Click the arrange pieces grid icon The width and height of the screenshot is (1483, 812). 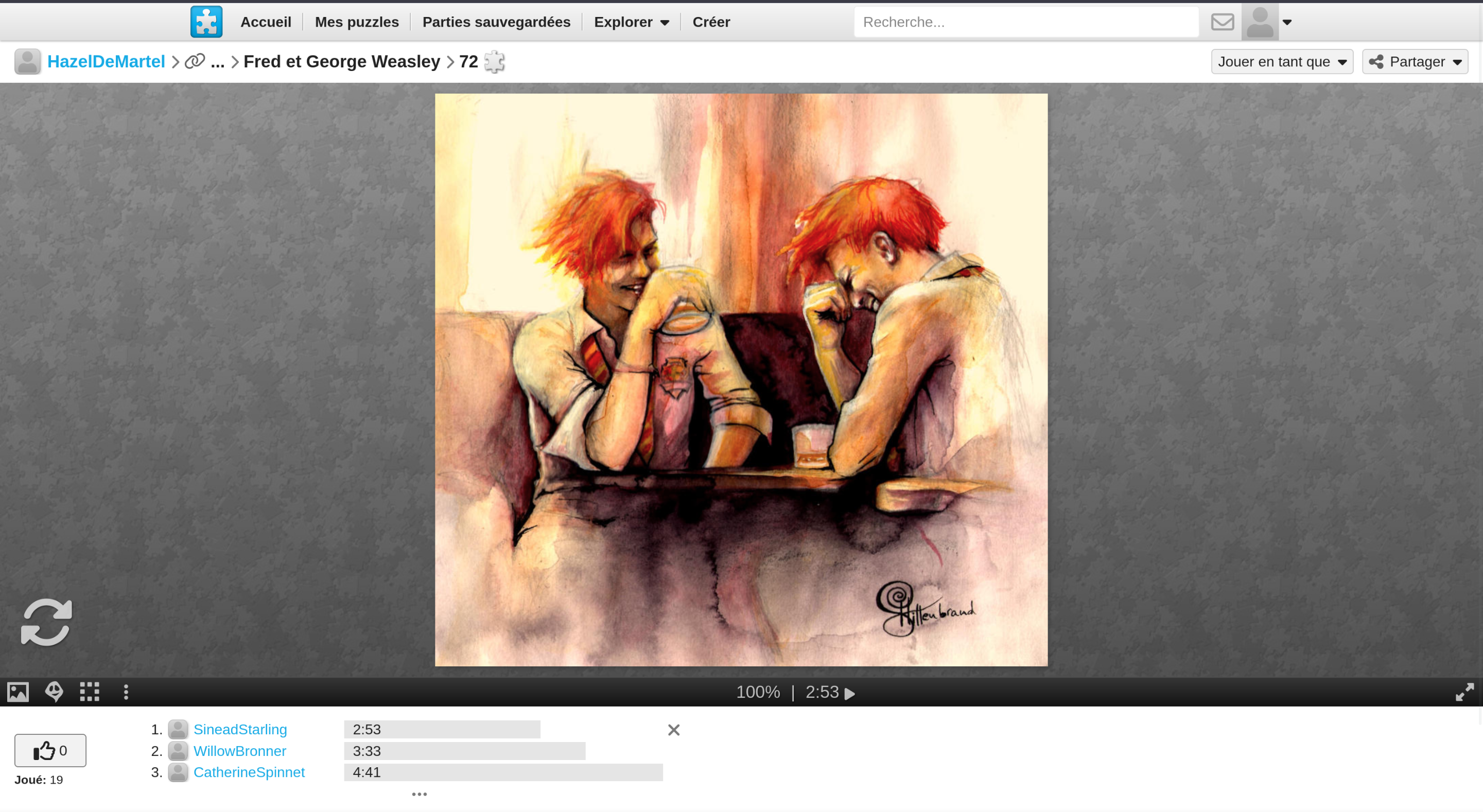tap(90, 692)
